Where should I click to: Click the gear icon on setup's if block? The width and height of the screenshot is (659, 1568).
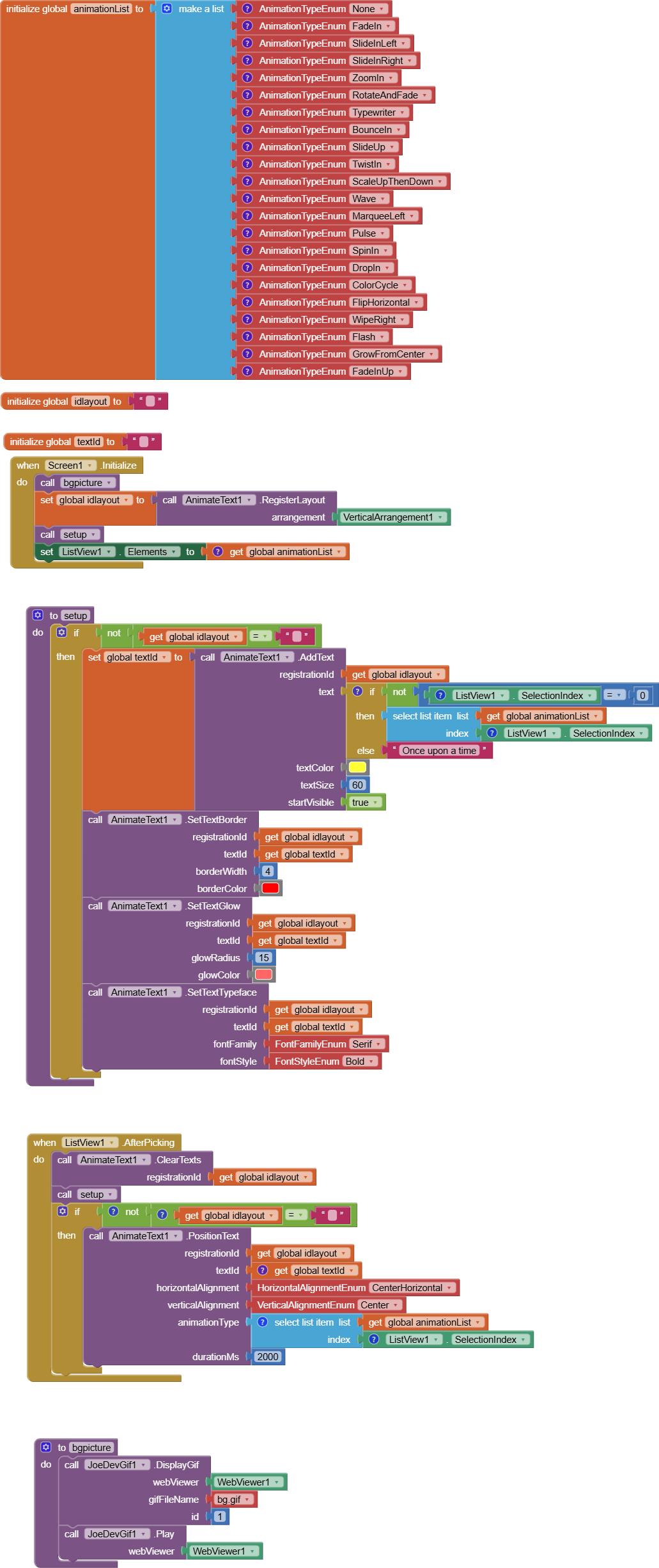[61, 632]
